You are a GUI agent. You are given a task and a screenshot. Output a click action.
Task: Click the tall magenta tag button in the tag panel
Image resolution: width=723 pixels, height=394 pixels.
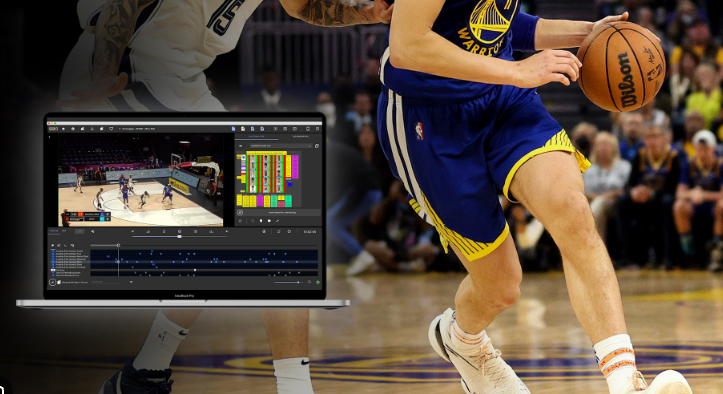coord(295,167)
